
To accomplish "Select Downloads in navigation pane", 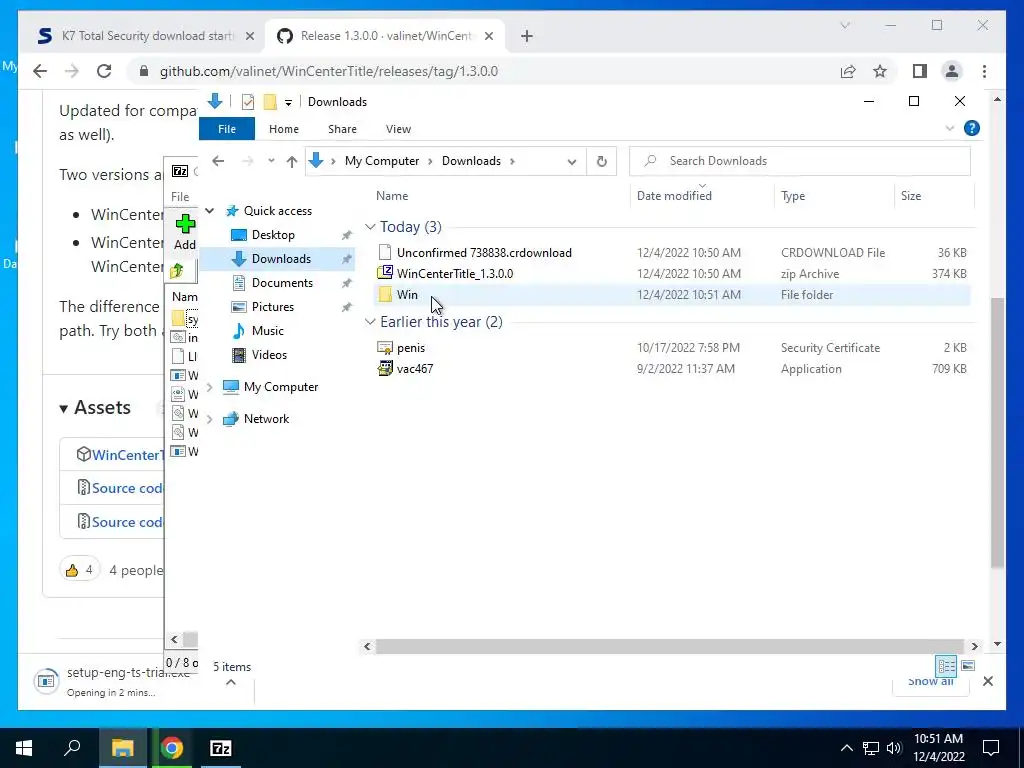I will (x=281, y=259).
